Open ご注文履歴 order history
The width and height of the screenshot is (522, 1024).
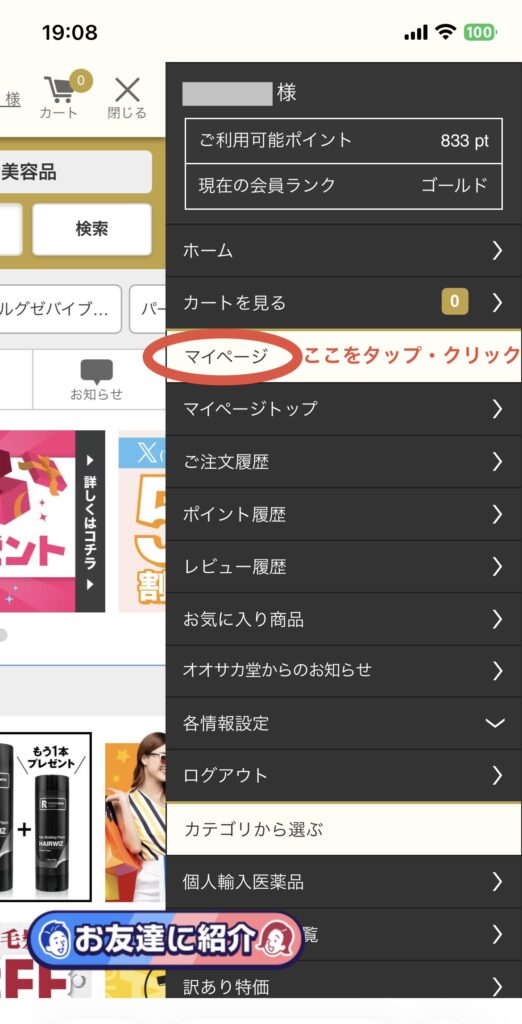pyautogui.click(x=344, y=462)
